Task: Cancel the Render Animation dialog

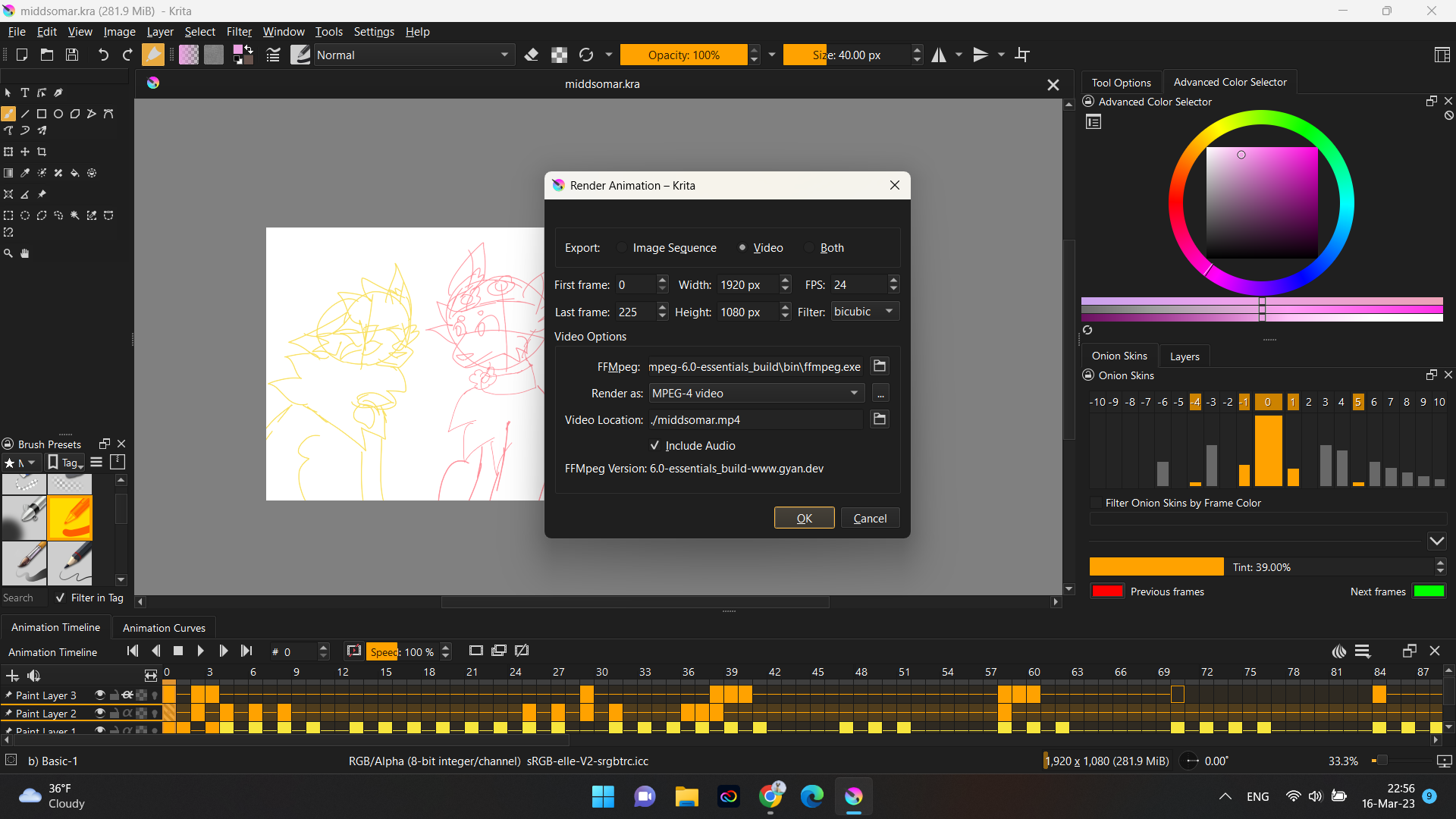Action: click(x=870, y=518)
